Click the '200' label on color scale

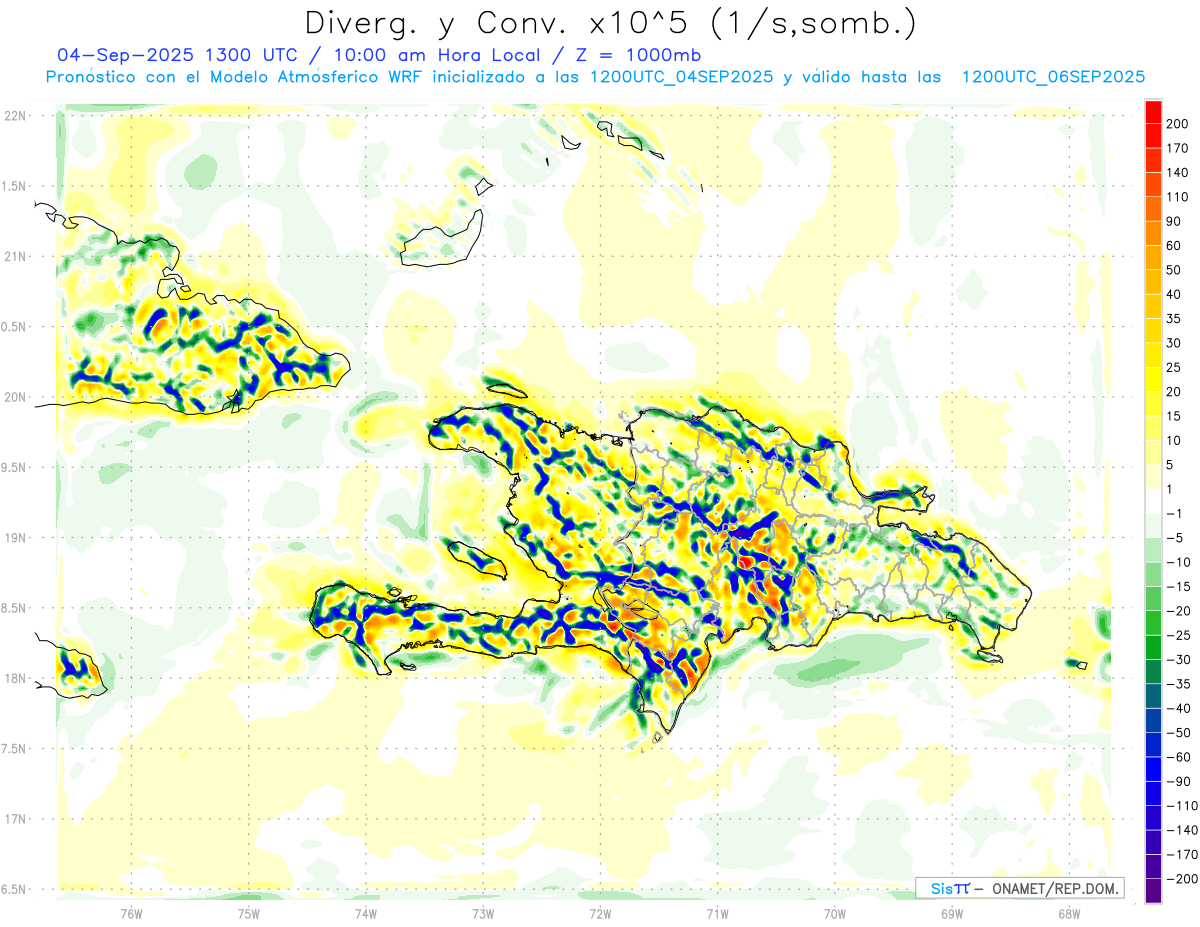pos(1177,124)
